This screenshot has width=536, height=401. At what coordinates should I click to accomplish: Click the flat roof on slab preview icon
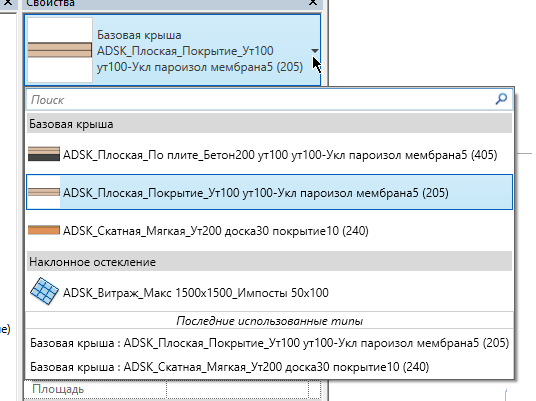(44, 154)
